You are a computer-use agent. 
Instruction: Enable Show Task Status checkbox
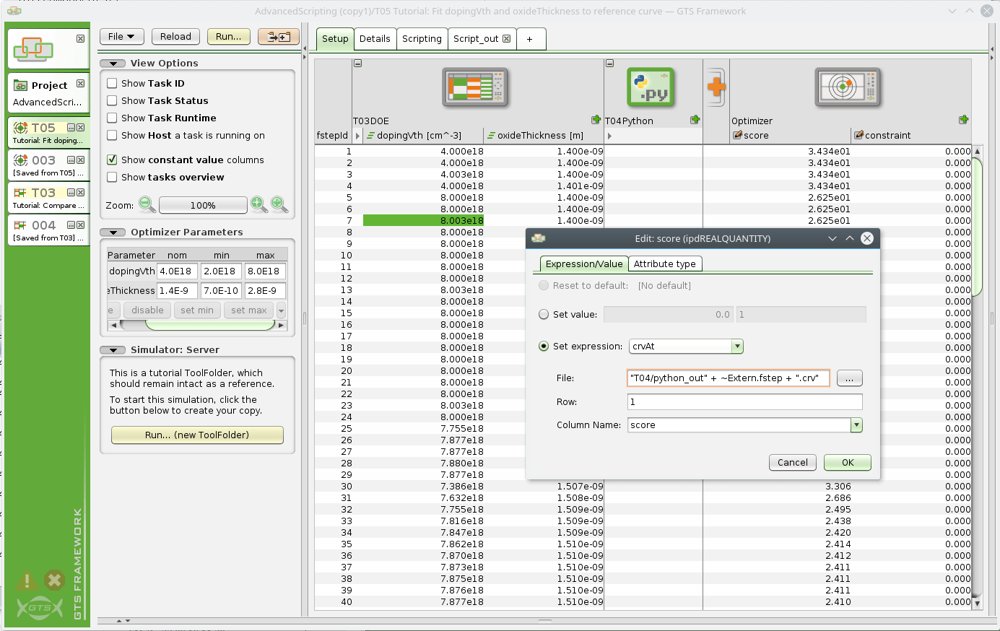(x=112, y=100)
